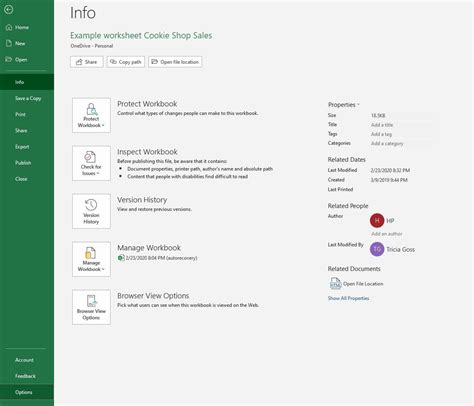Click the Copy path button
The image size is (474, 406).
(x=126, y=62)
